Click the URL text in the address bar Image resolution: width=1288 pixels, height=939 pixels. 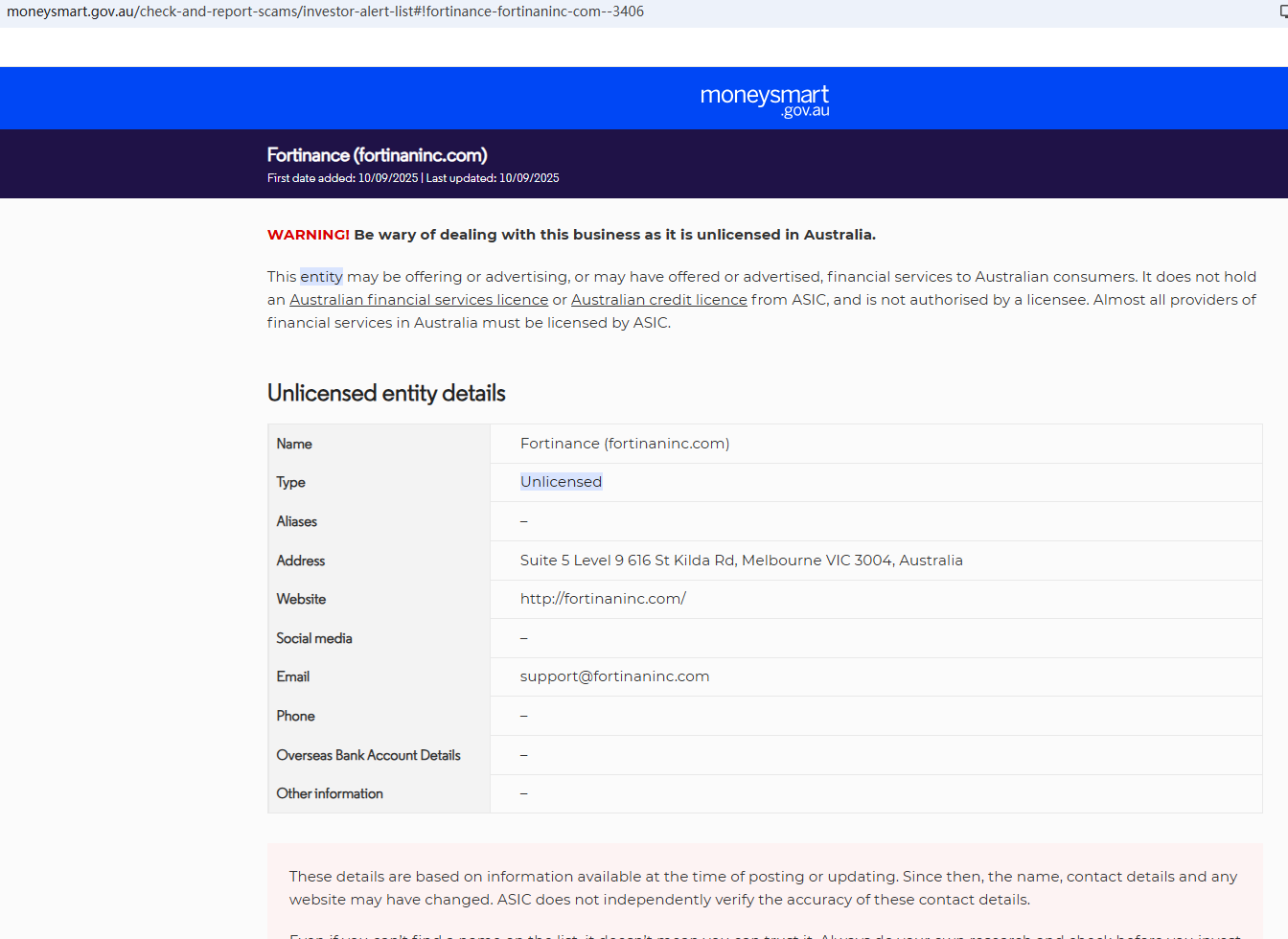click(325, 11)
